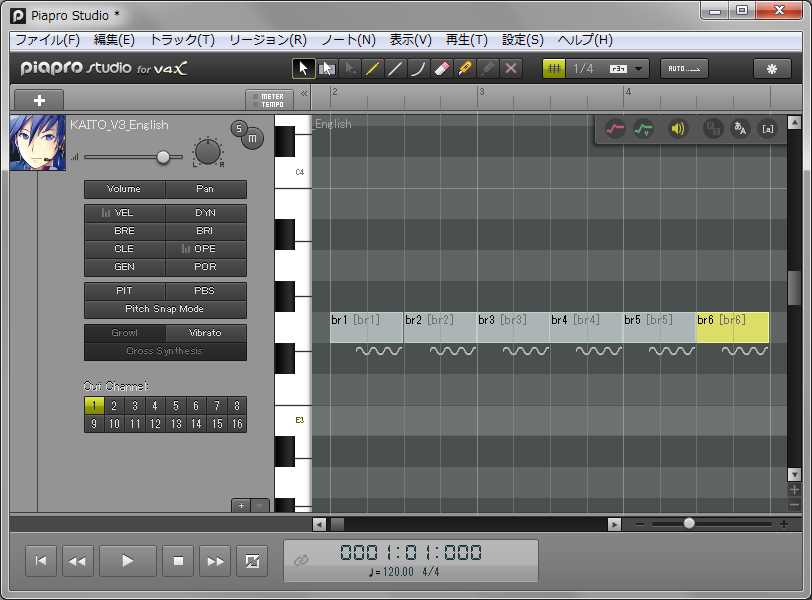This screenshot has width=812, height=600.
Task: Click the pan knob dial
Action: tap(208, 152)
